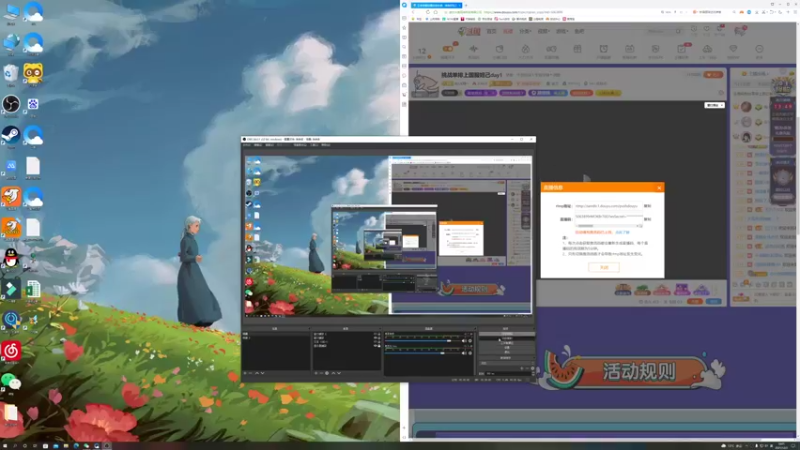Click second button in OBS Controls dock

(x=507, y=338)
